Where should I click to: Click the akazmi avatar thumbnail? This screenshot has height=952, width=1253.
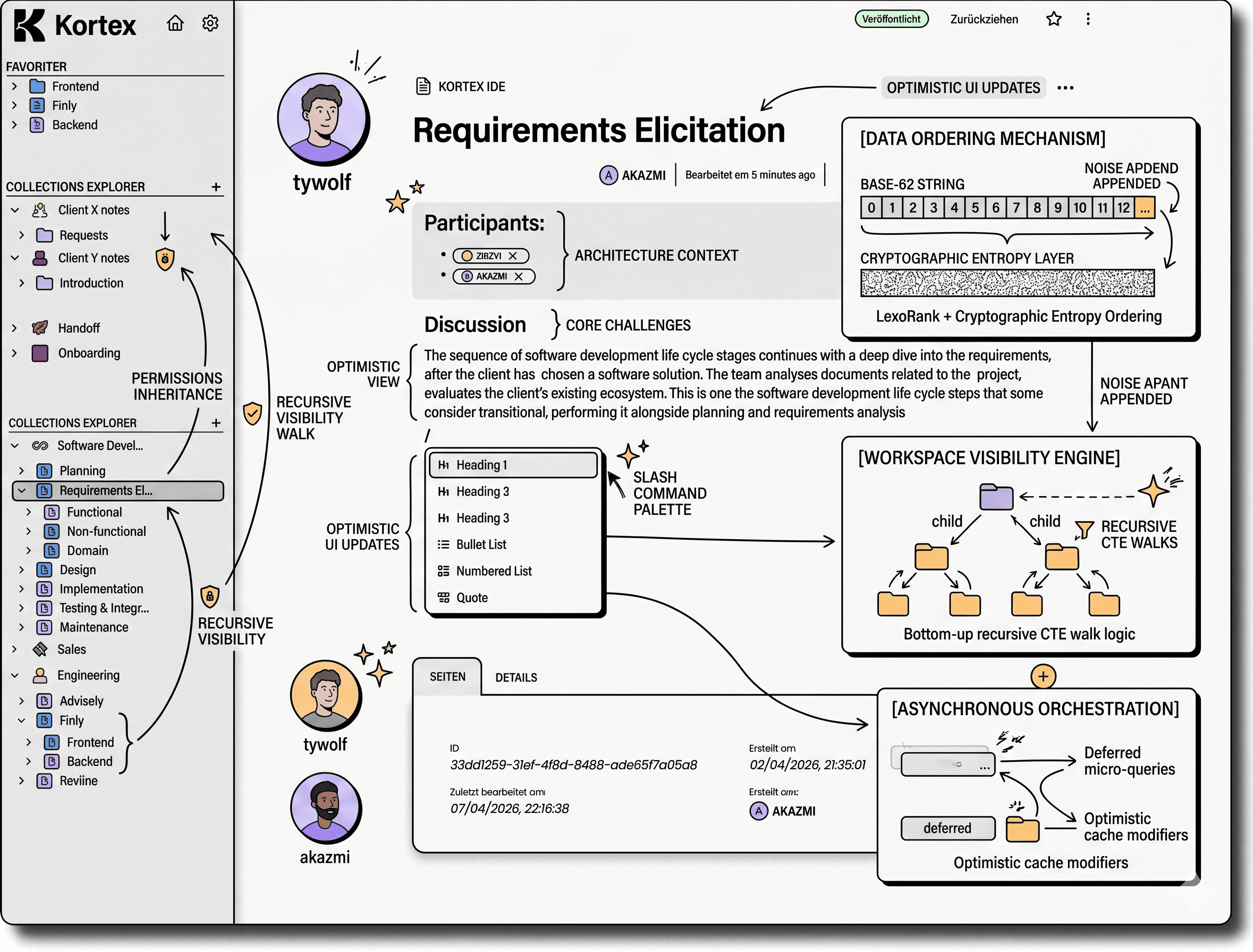(x=325, y=808)
